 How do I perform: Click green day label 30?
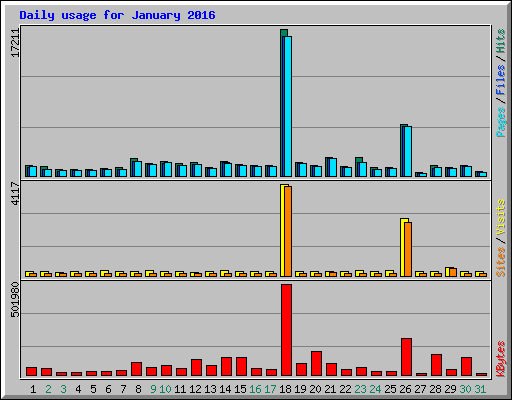[465, 389]
